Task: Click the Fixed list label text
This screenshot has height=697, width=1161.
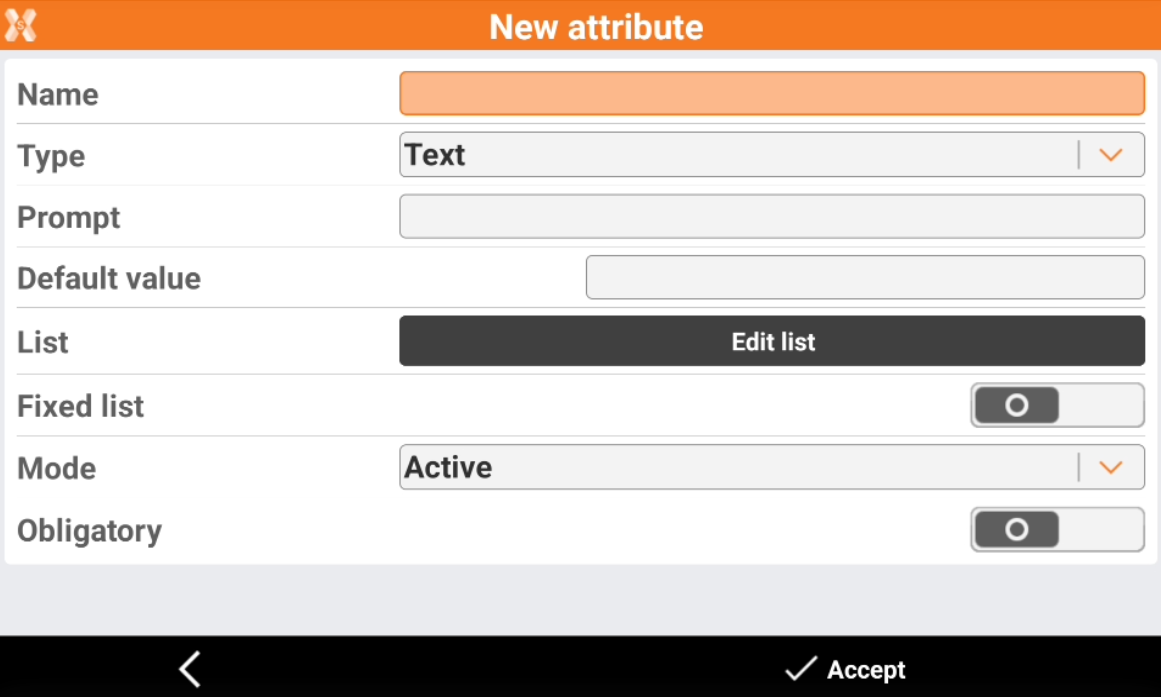Action: pyautogui.click(x=81, y=406)
